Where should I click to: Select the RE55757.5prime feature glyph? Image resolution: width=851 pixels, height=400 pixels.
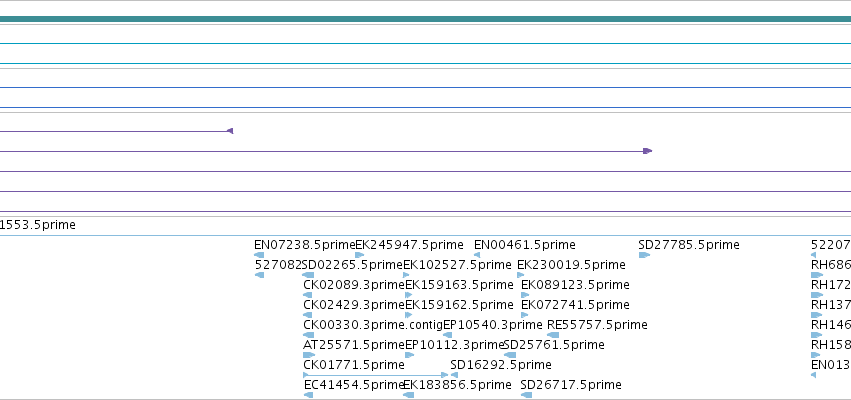click(553, 335)
